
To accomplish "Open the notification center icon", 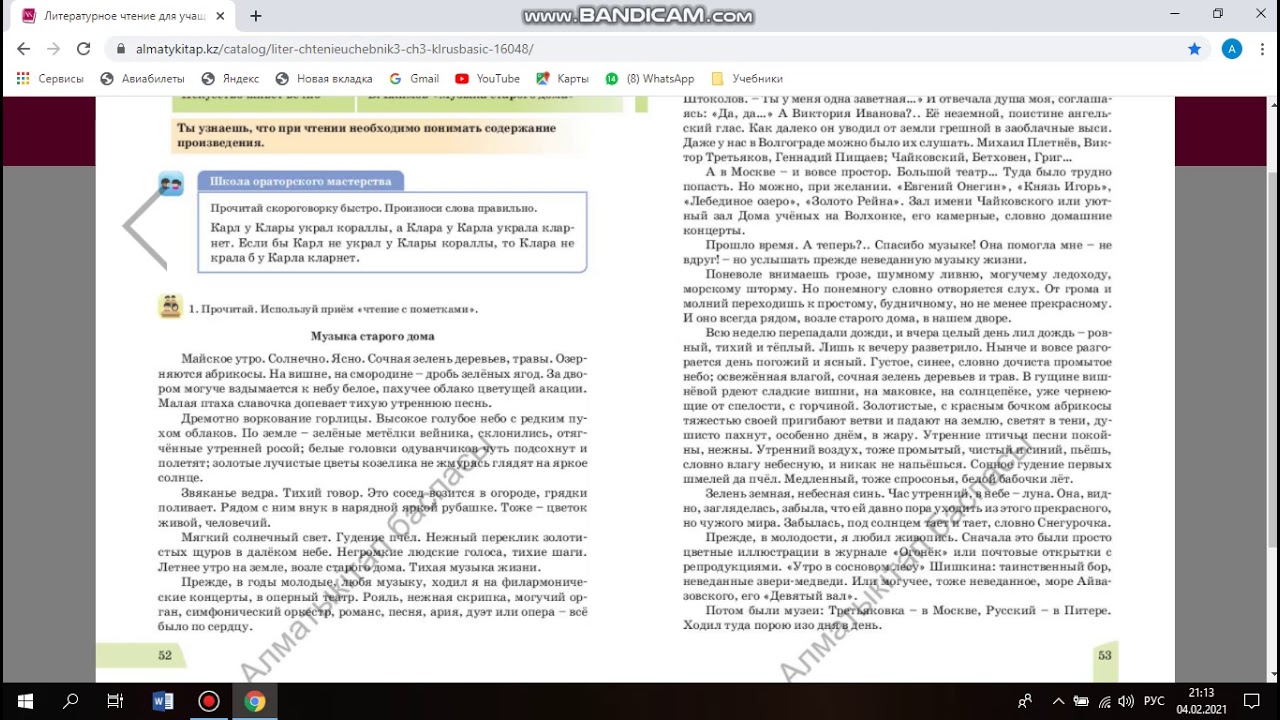I will coord(1251,701).
